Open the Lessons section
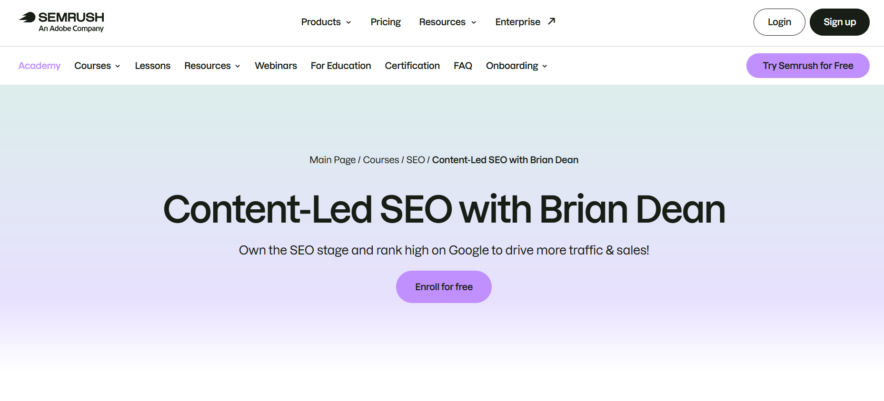 point(152,66)
